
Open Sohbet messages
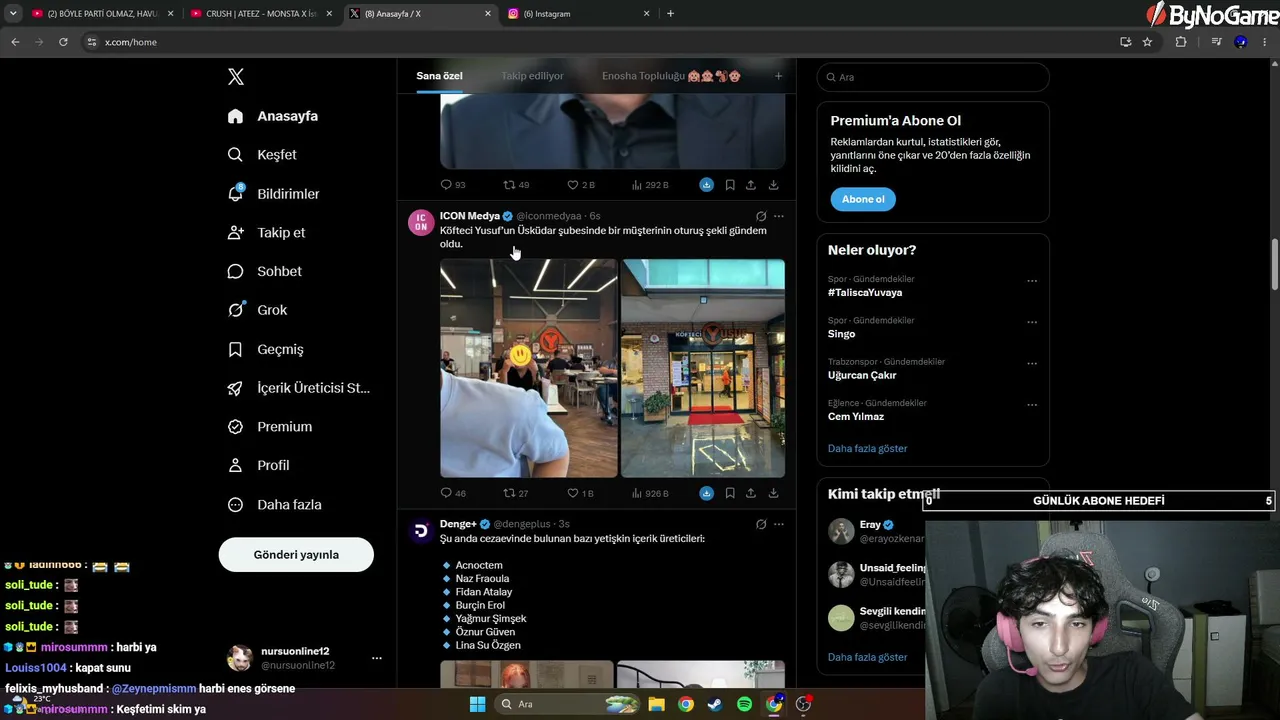(x=264, y=271)
